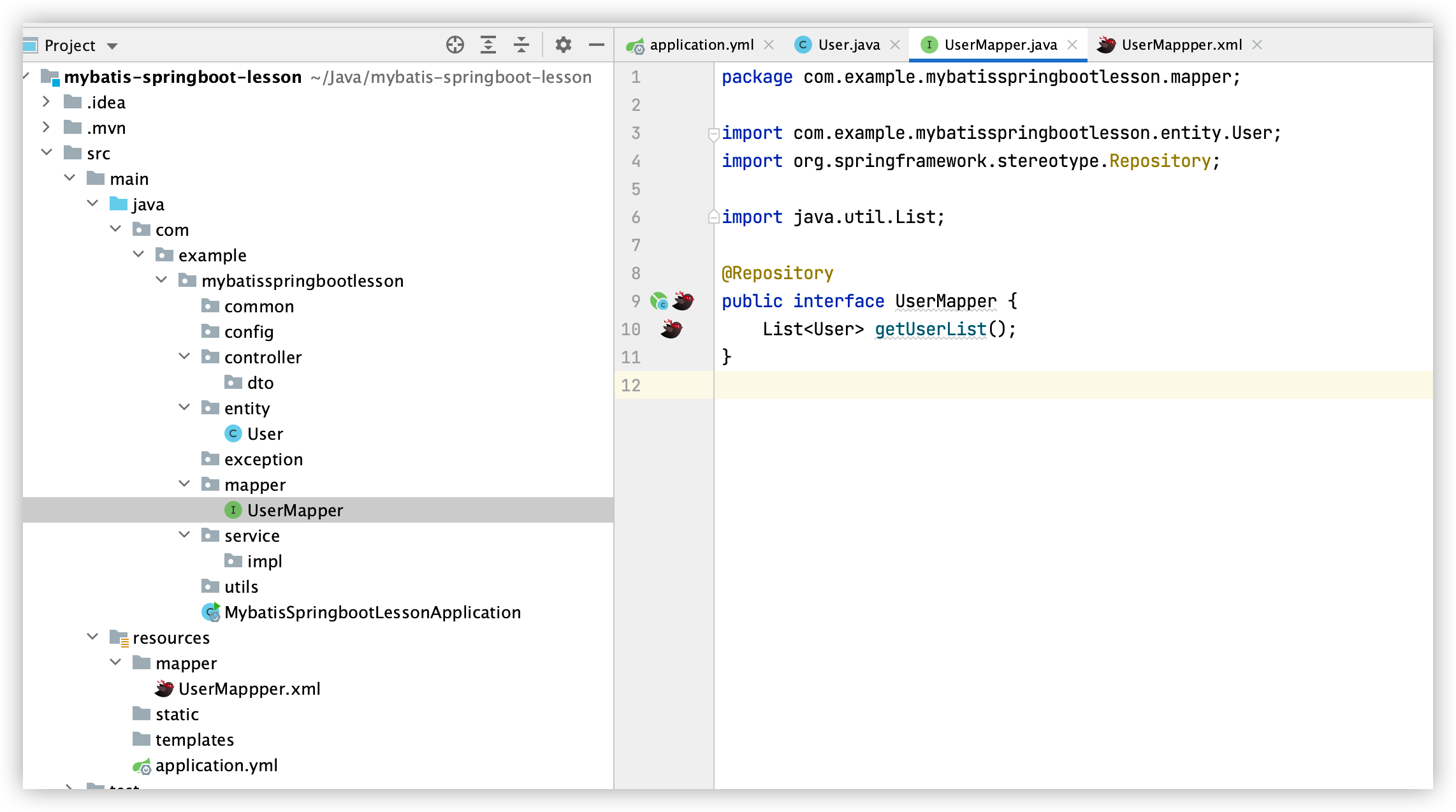Expand the .idea folder
The width and height of the screenshot is (1456, 812).
(x=46, y=101)
